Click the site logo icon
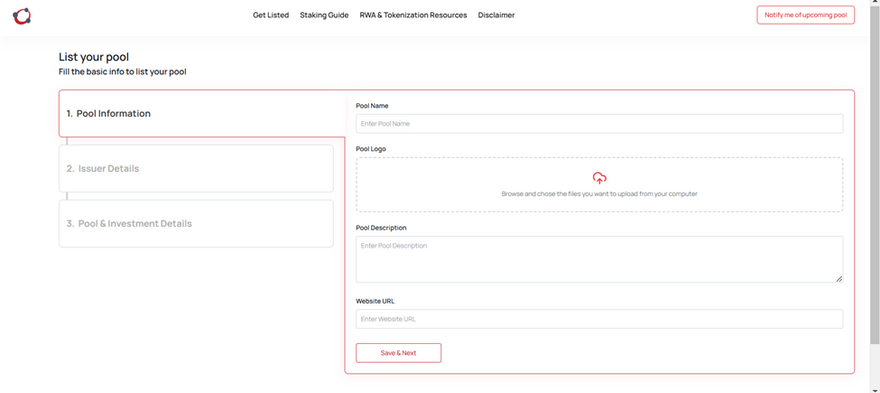Screen dimensions: 880x393 pyautogui.click(x=22, y=16)
